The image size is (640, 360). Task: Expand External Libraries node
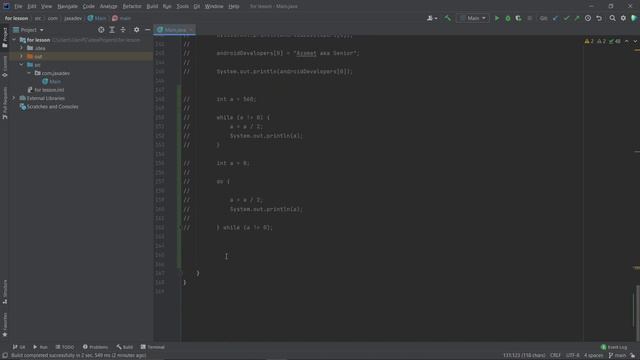(x=14, y=98)
